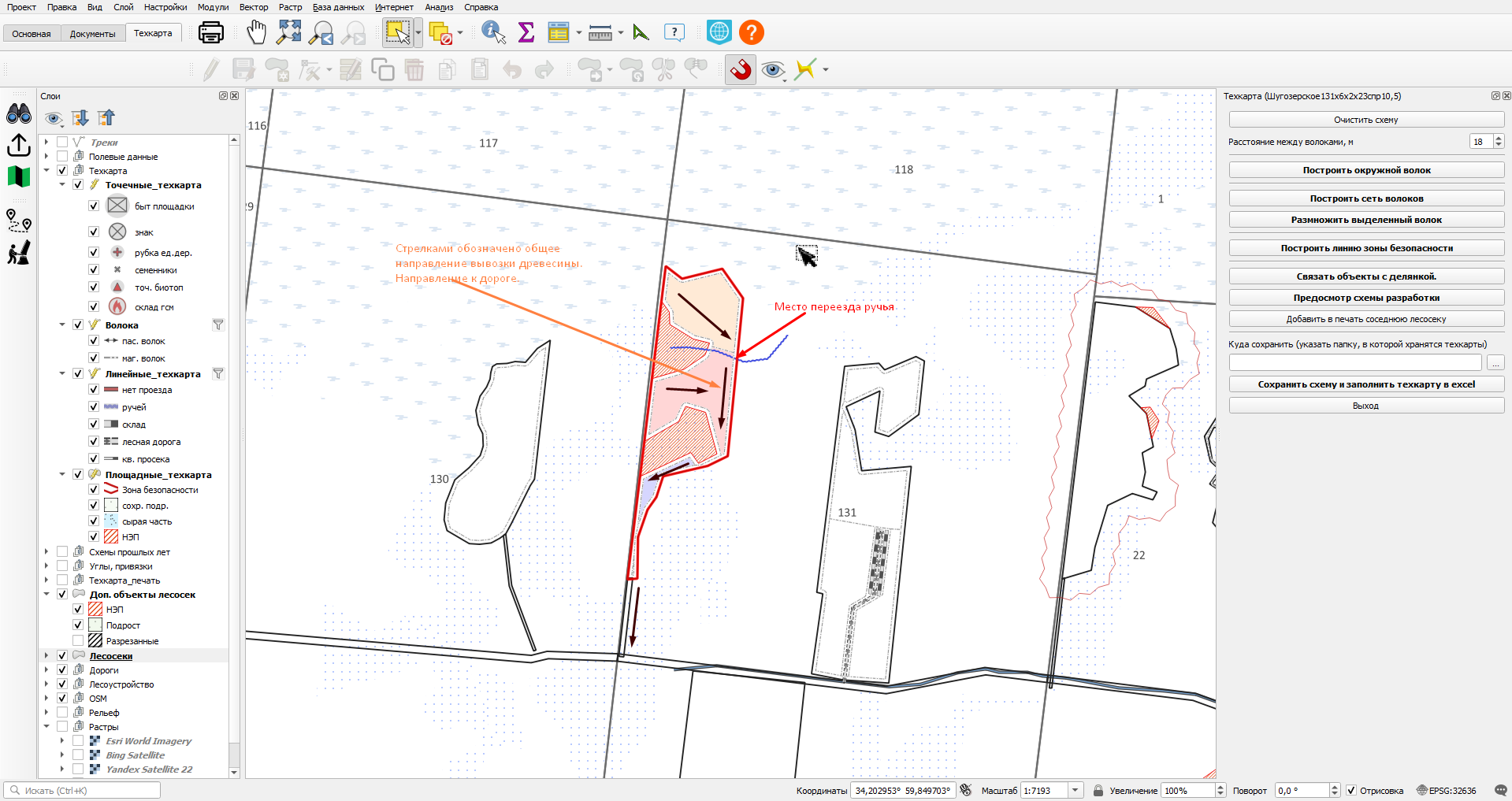1512x801 pixels.
Task: Click the globe internet icon
Action: pos(719,32)
